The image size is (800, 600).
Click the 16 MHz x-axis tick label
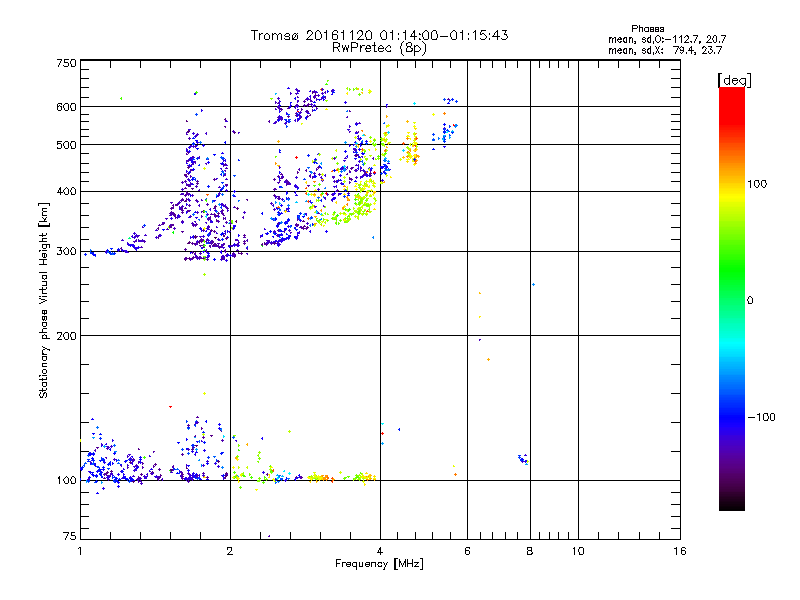coord(680,551)
